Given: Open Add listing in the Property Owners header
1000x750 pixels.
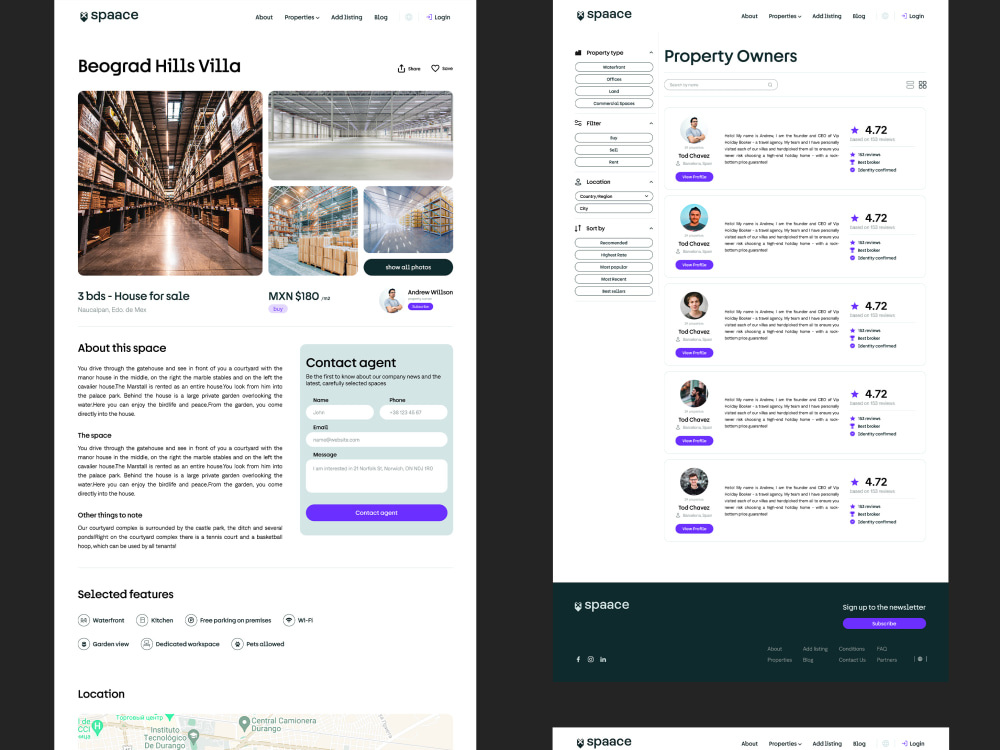Looking at the screenshot, I should (827, 16).
